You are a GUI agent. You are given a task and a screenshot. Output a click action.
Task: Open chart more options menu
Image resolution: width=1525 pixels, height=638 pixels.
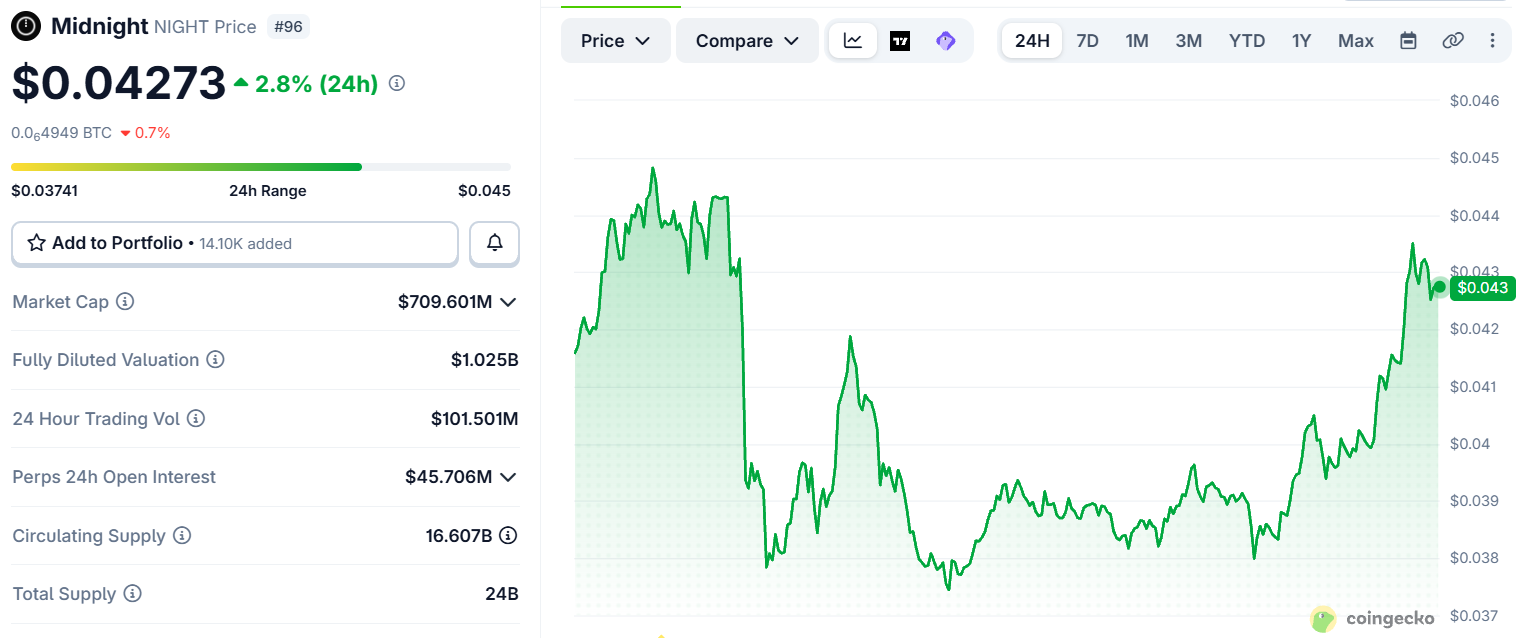click(1493, 41)
